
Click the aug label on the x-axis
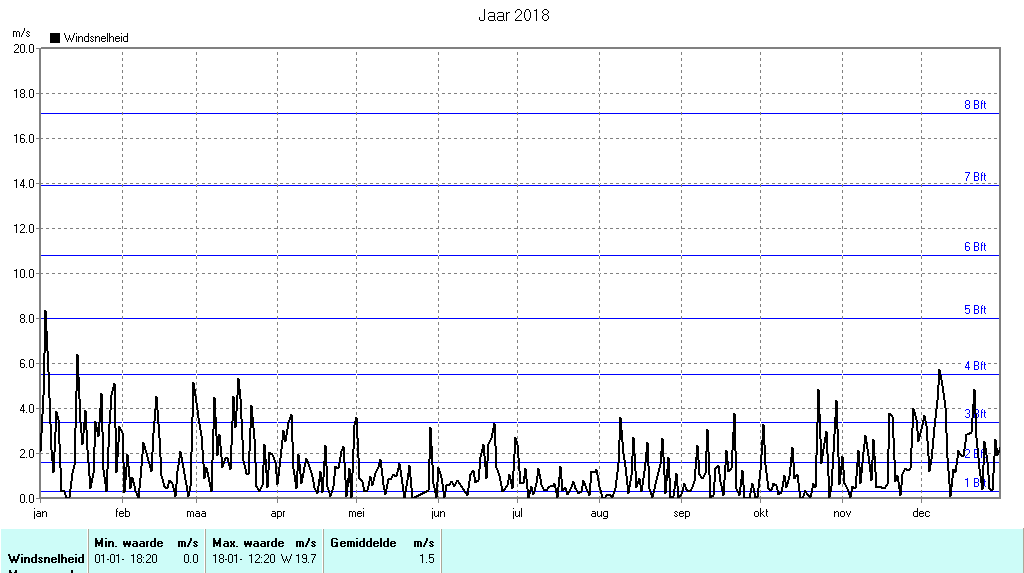click(600, 513)
